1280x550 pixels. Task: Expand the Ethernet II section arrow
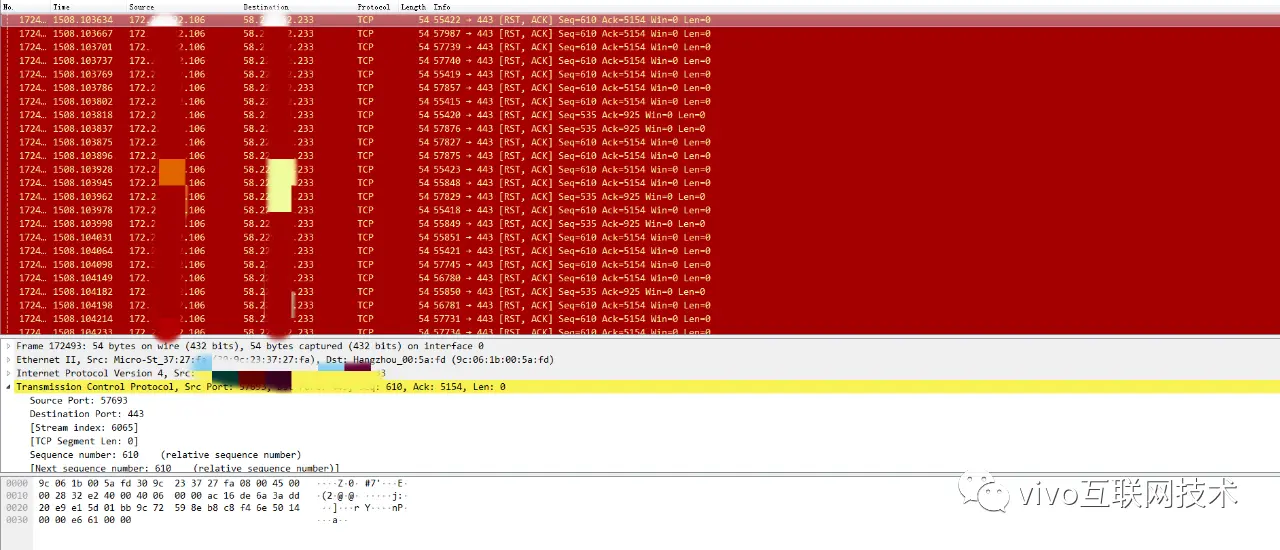coord(9,360)
